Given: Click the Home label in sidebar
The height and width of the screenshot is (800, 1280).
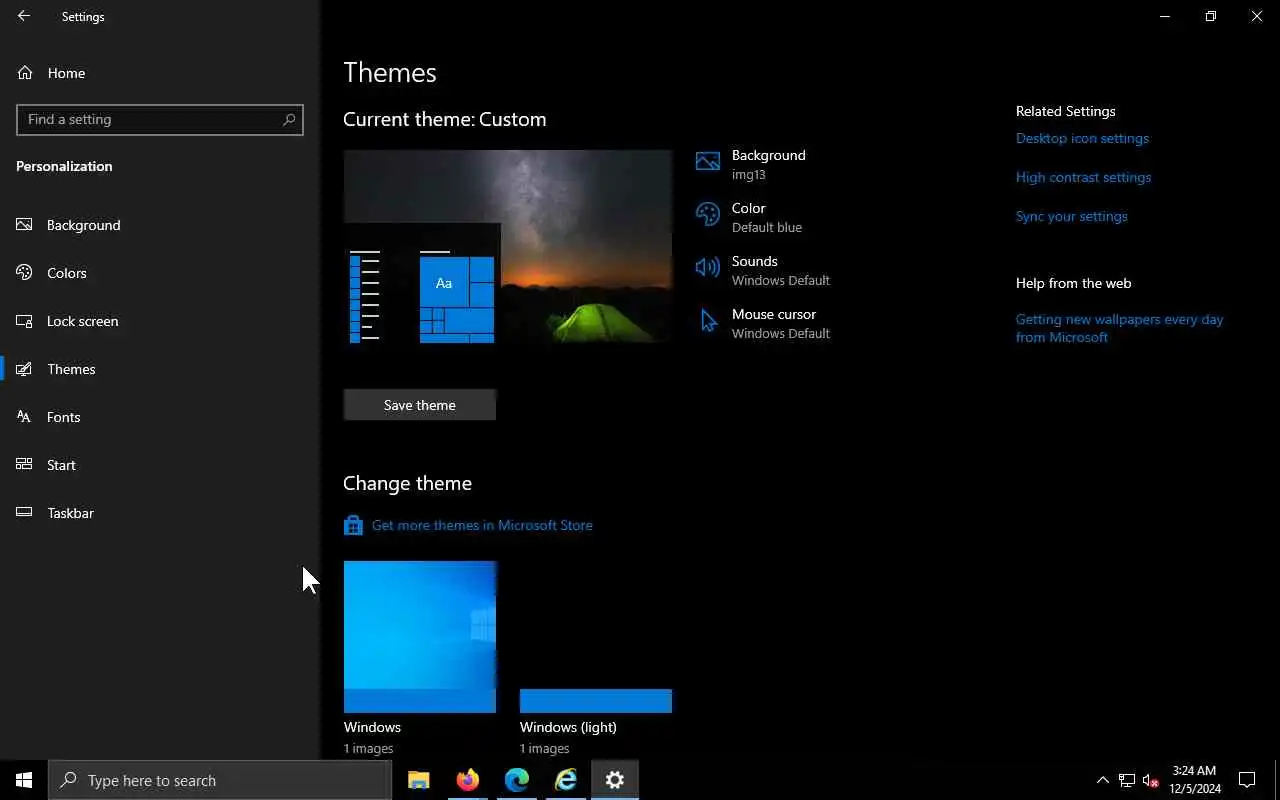Looking at the screenshot, I should click(x=66, y=73).
